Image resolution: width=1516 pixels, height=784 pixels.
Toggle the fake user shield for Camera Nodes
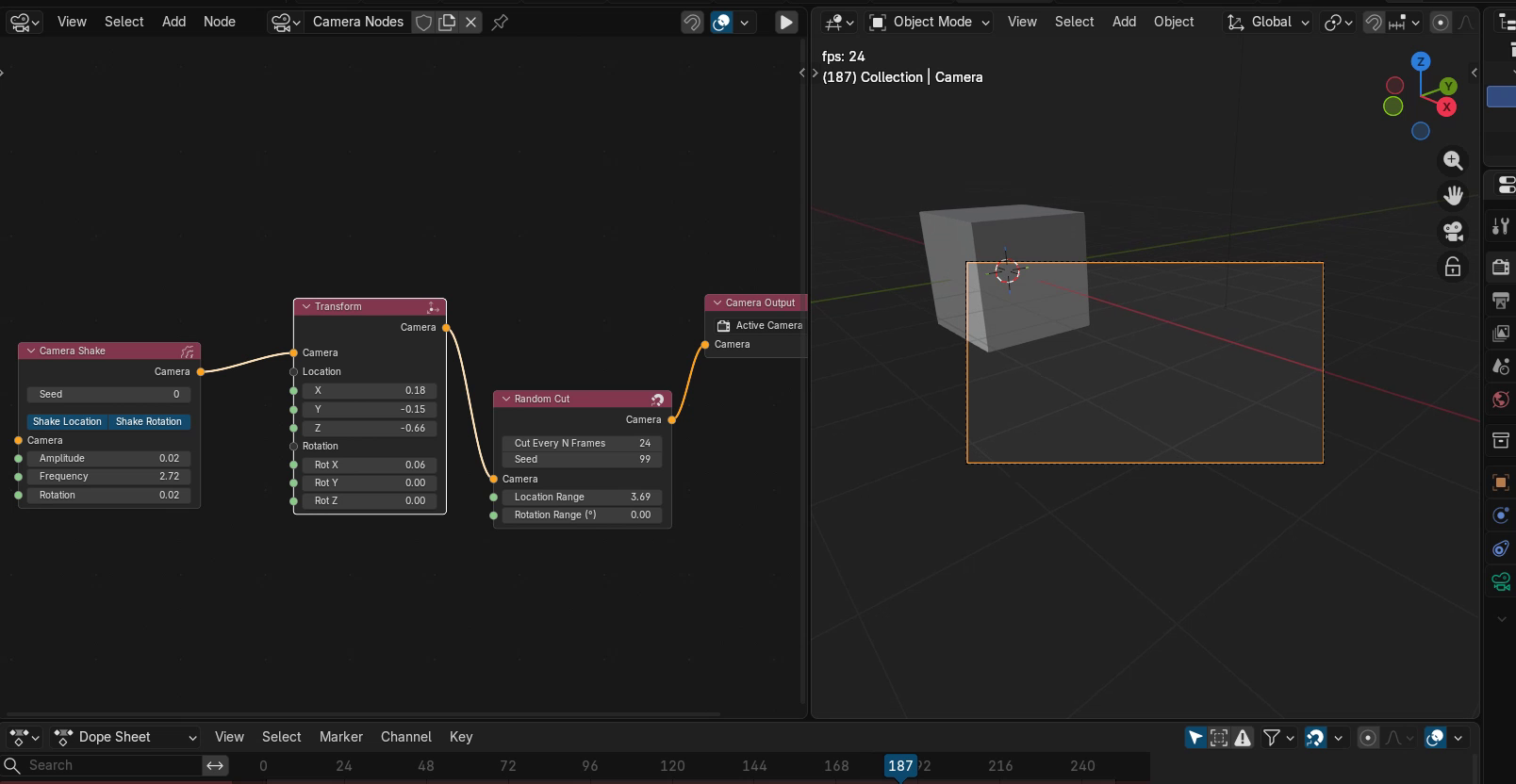424,22
